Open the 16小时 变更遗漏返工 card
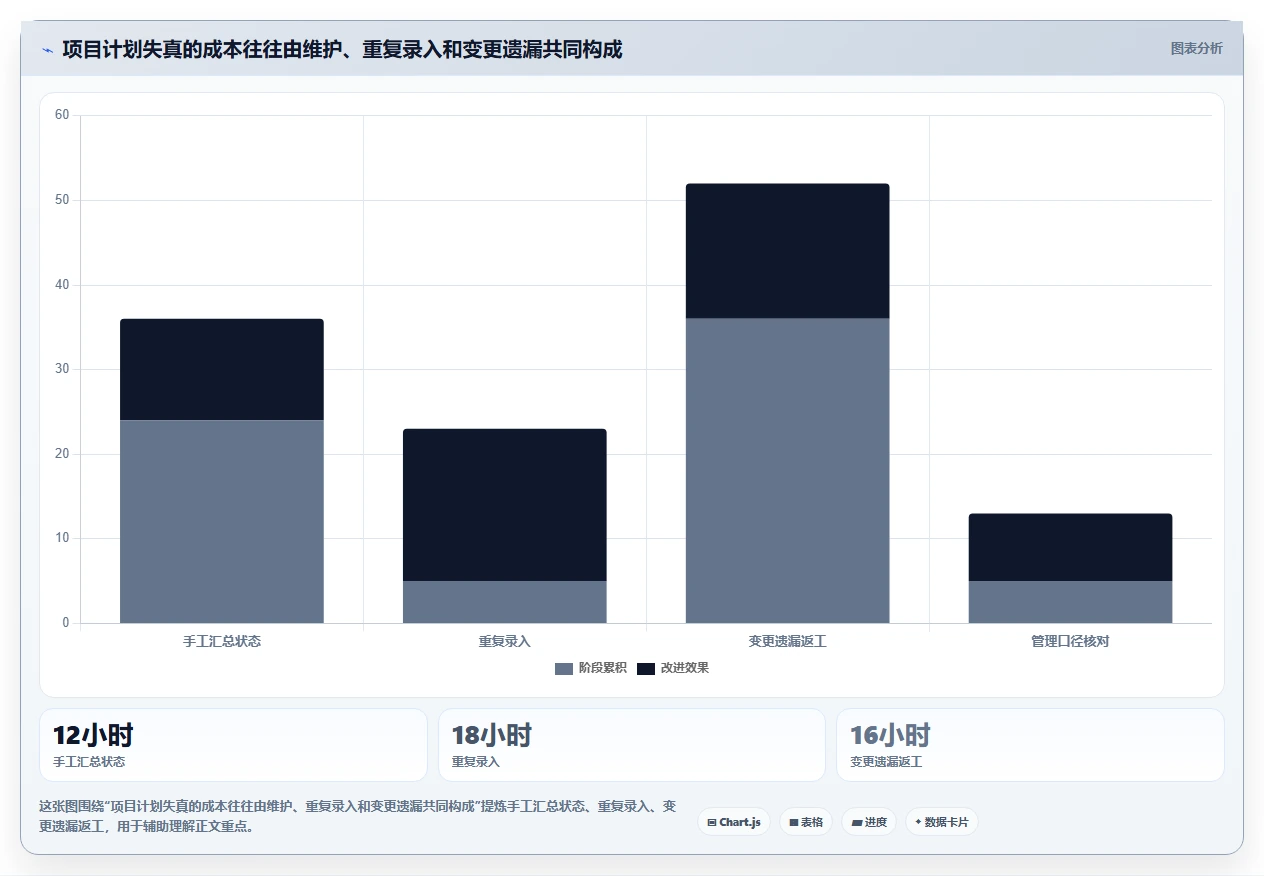 coord(1030,745)
